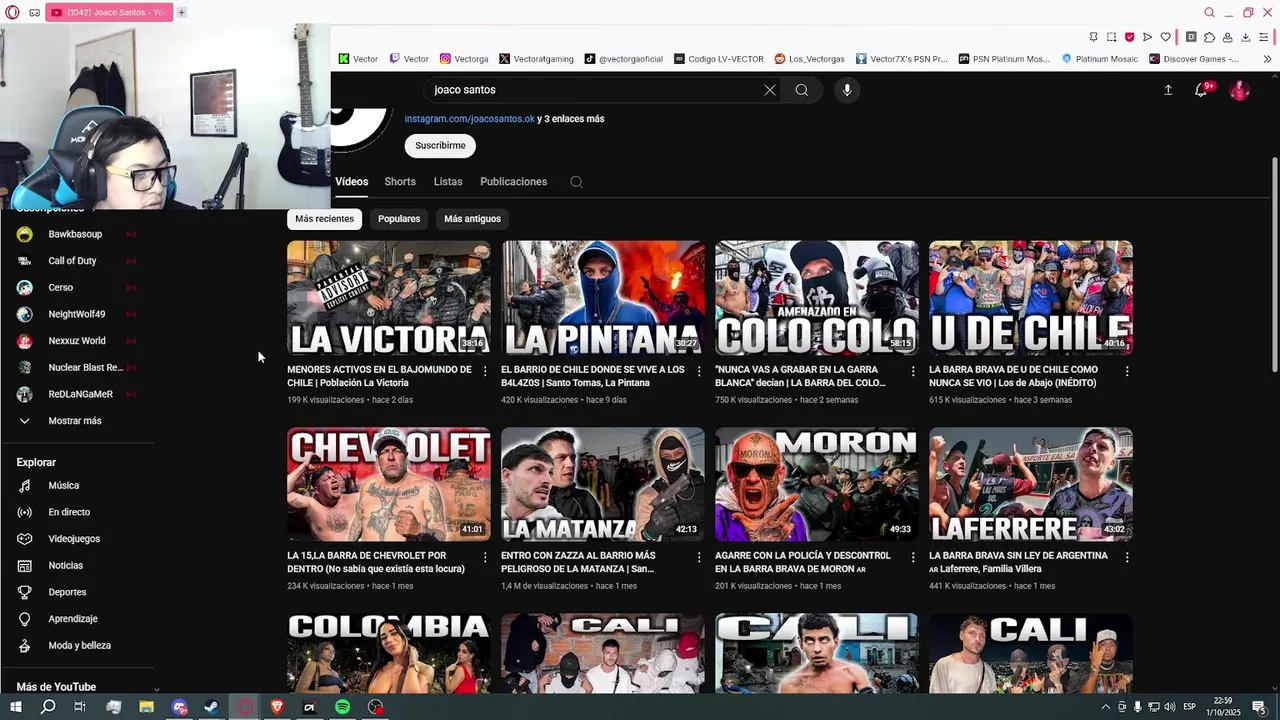Open options menu for La Victoria video
The height and width of the screenshot is (720, 1280).
click(x=485, y=371)
